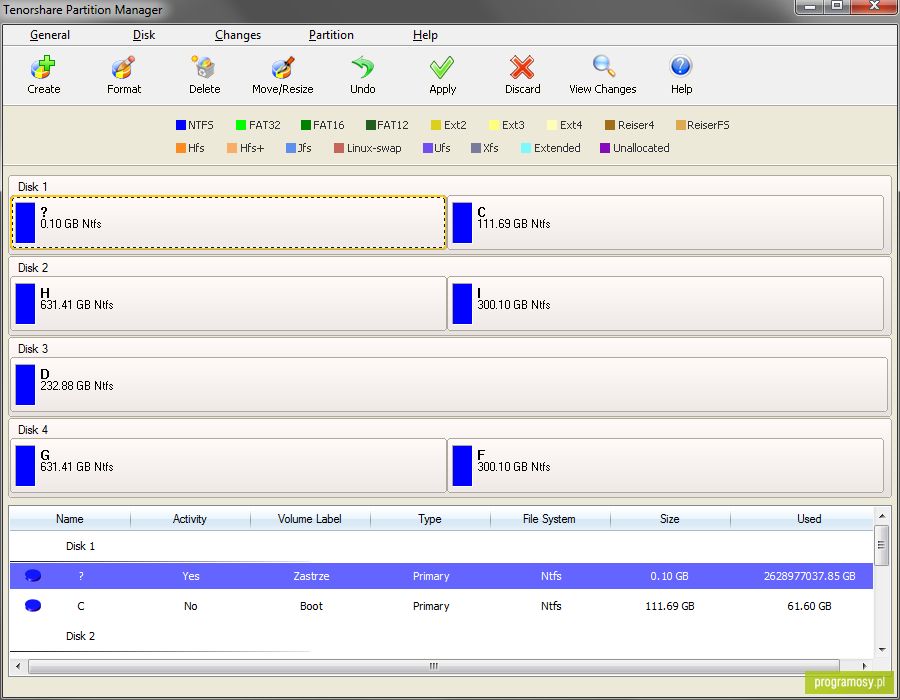Image resolution: width=900 pixels, height=700 pixels.
Task: Sort by the Size column header
Action: [670, 519]
